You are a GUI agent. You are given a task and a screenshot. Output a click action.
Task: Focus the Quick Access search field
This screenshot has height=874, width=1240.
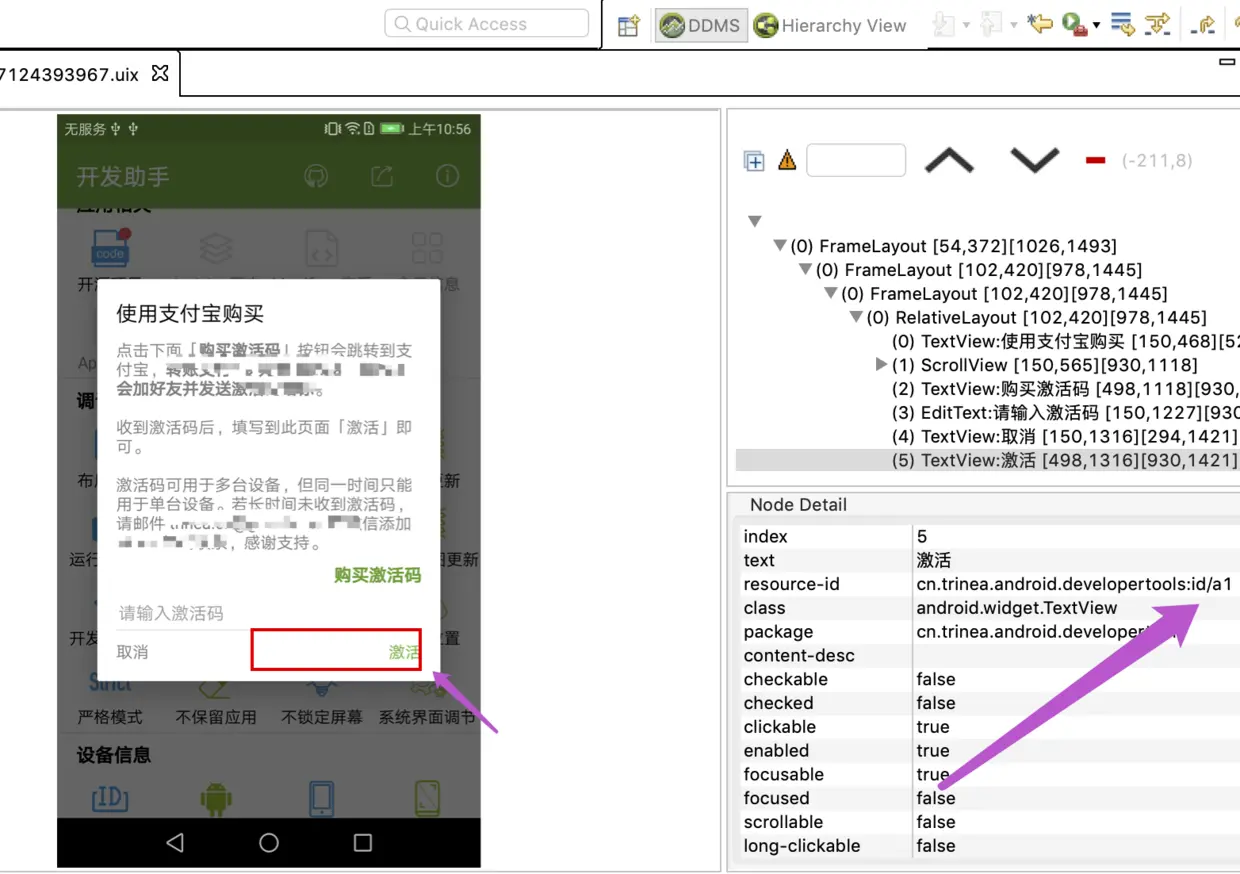coord(487,24)
